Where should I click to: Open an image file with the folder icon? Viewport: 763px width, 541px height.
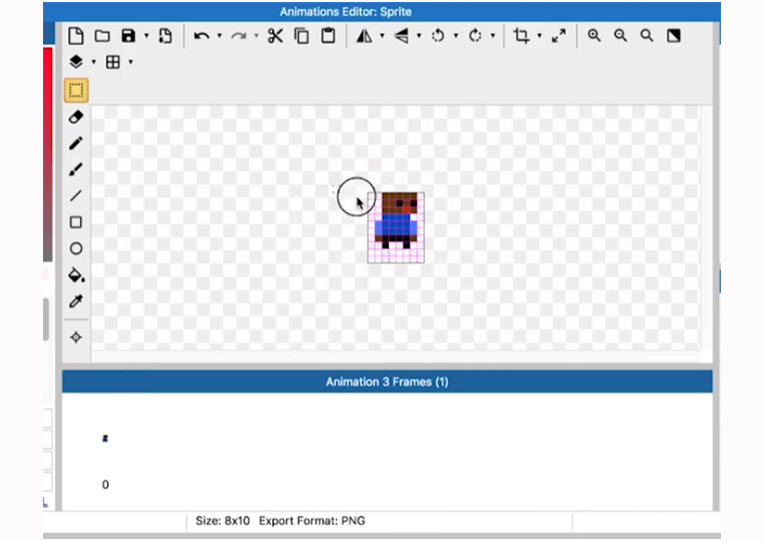[x=102, y=36]
